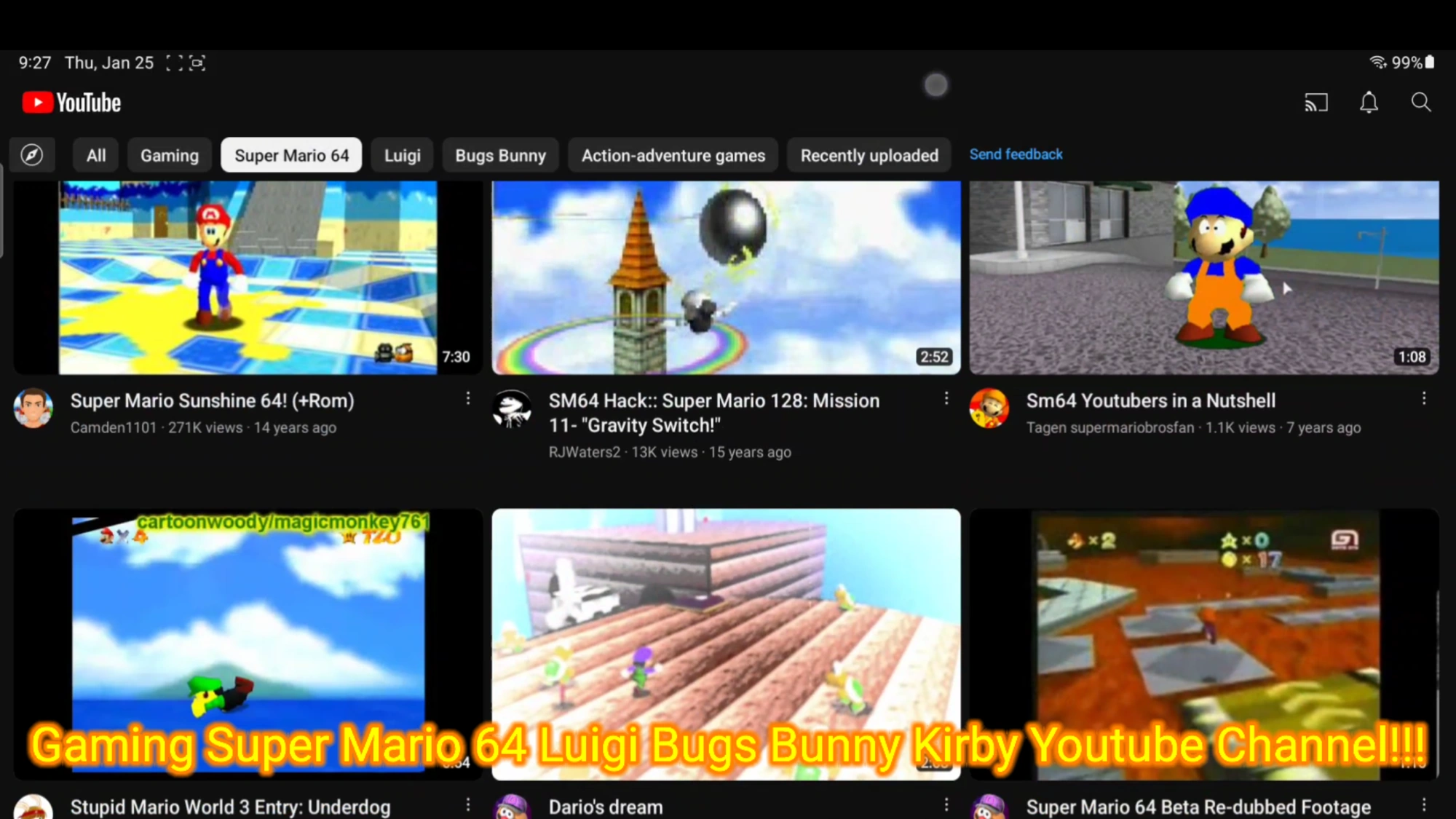Select the All filter tab
Screen dimensions: 1456x819
(x=95, y=155)
